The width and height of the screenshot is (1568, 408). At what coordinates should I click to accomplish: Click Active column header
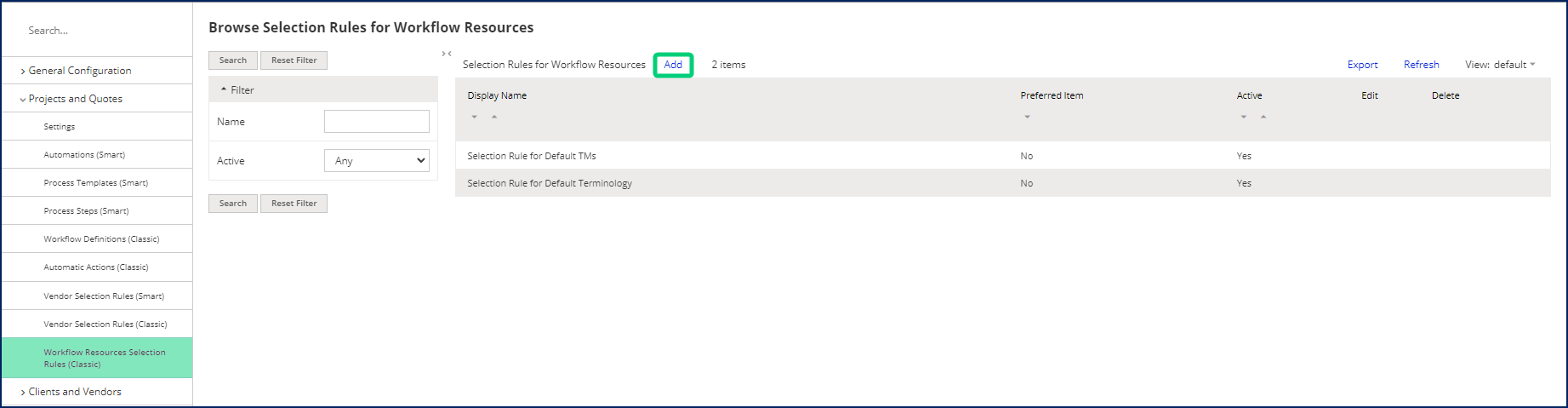(1249, 95)
